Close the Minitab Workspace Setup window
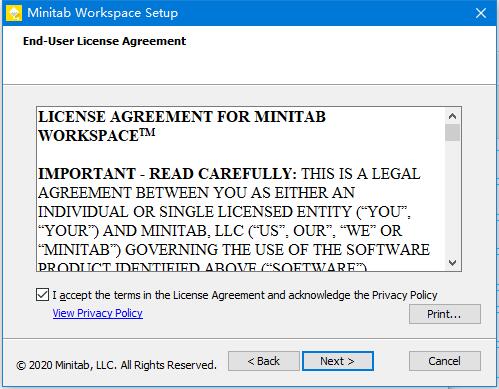The height and width of the screenshot is (389, 499). click(480, 13)
